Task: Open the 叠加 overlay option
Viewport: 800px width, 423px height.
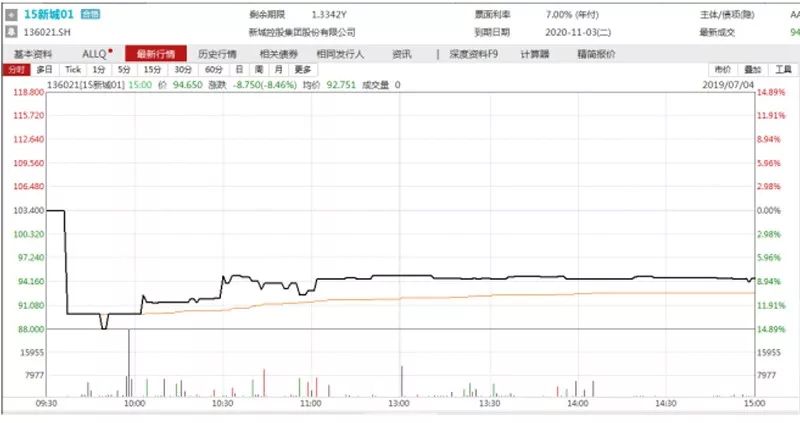Action: (x=753, y=69)
